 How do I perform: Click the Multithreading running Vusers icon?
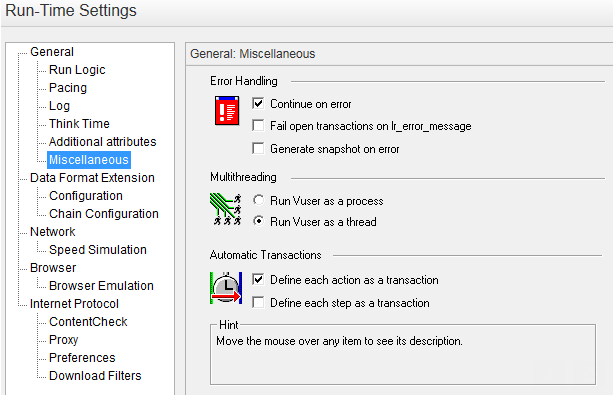coord(226,210)
